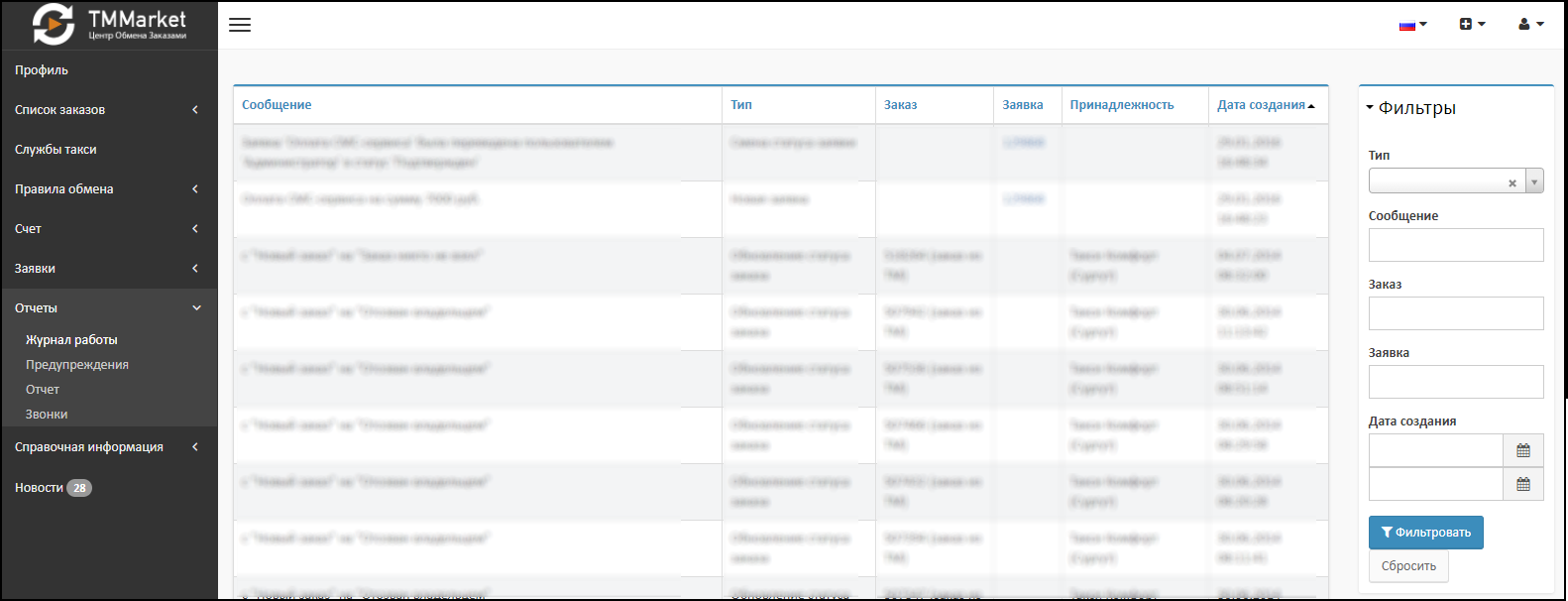Image resolution: width=1568 pixels, height=601 pixels.
Task: Open Звонки report page
Action: point(47,415)
